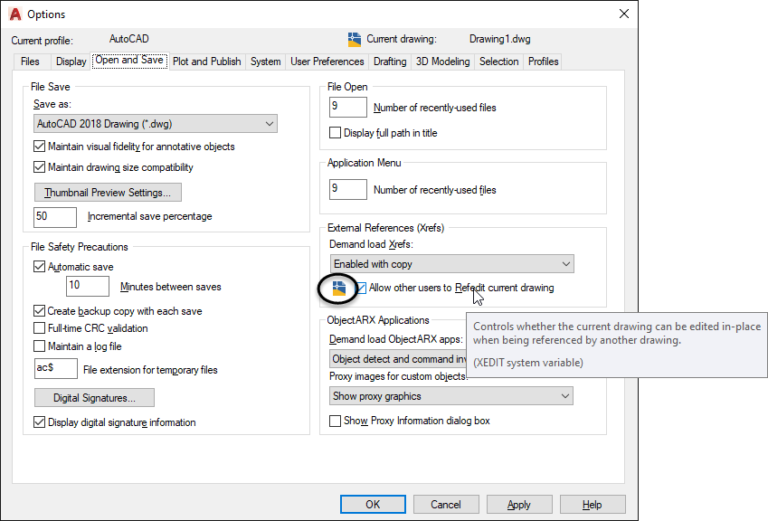Viewport: 768px width, 521px height.
Task: Switch to the Plot and Publish tab
Action: pos(207,61)
